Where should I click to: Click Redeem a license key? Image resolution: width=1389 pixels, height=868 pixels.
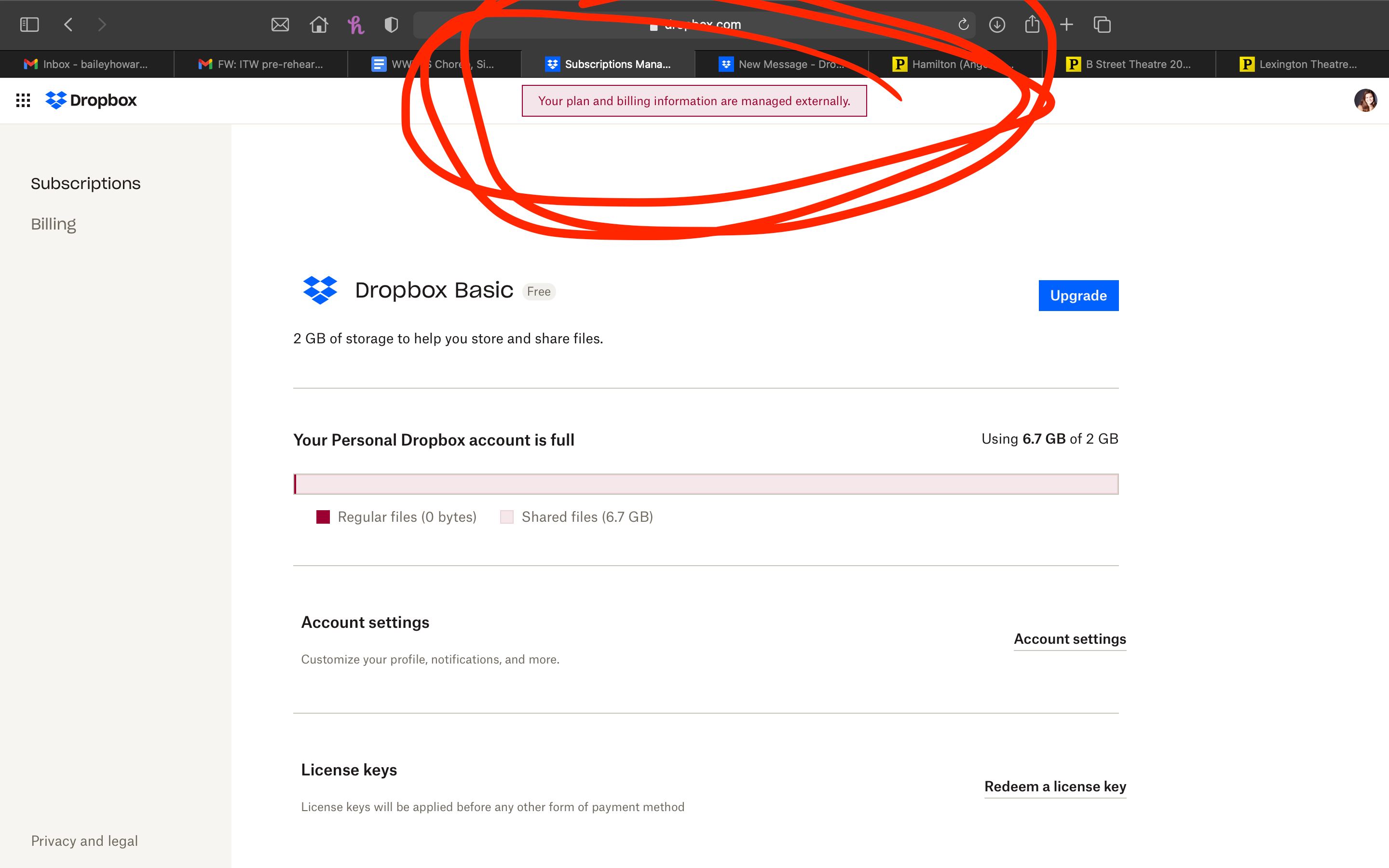click(x=1055, y=787)
